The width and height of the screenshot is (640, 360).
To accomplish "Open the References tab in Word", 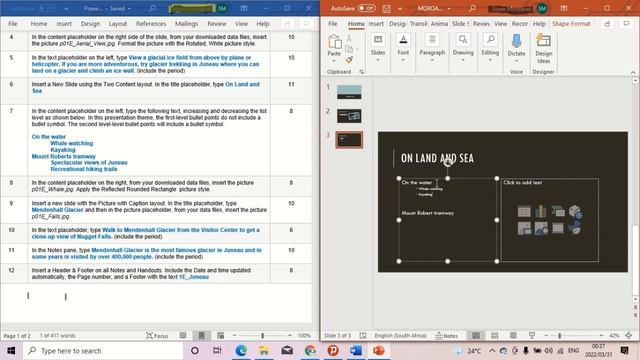I will (x=151, y=24).
